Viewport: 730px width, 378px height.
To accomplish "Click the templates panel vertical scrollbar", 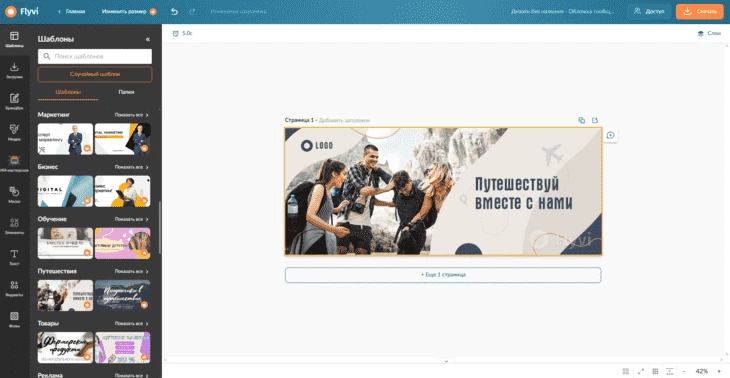I will pos(160,227).
